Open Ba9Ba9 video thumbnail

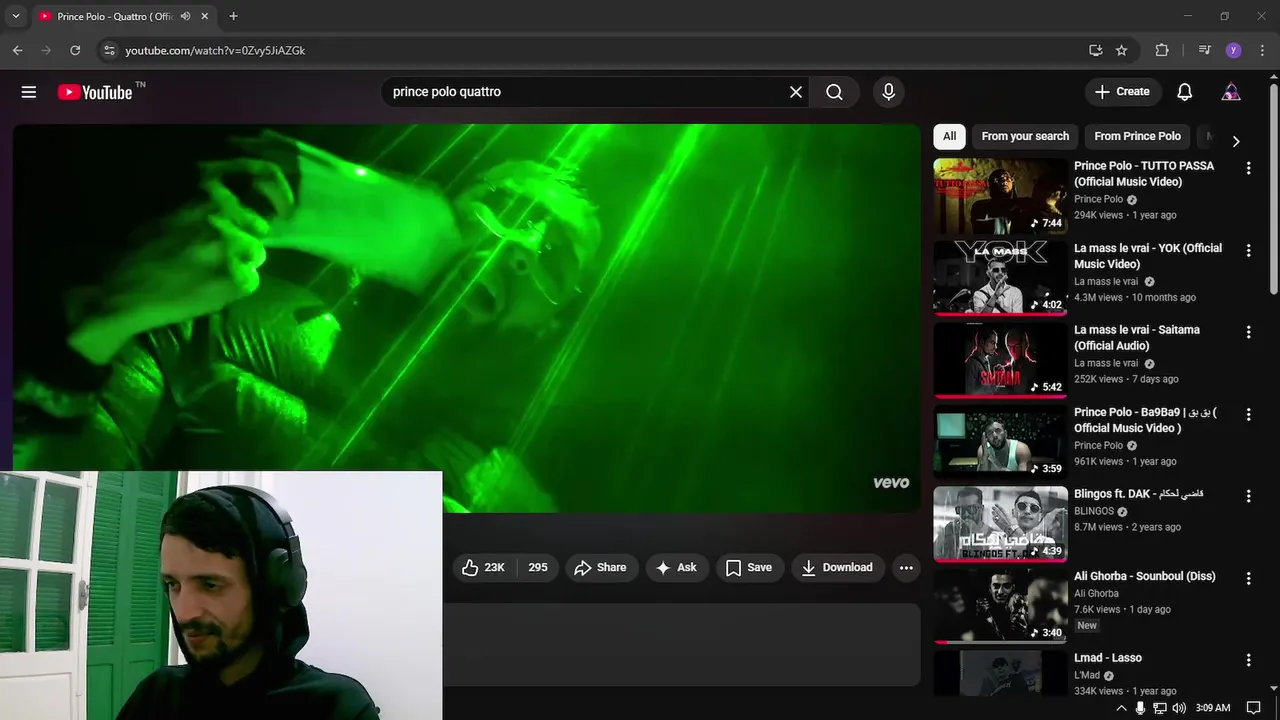pyautogui.click(x=1000, y=442)
